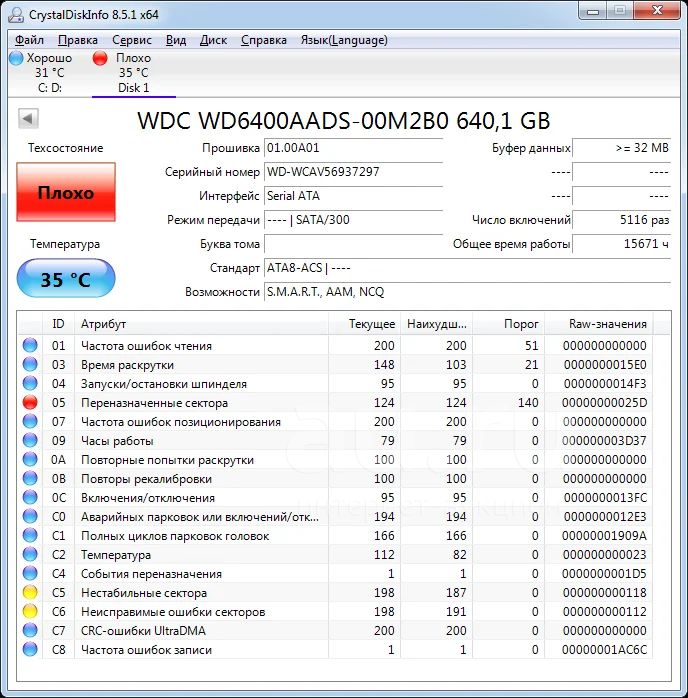Image resolution: width=688 pixels, height=698 pixels.
Task: Click the blue status icon for attribute C2
Action: (x=30, y=554)
